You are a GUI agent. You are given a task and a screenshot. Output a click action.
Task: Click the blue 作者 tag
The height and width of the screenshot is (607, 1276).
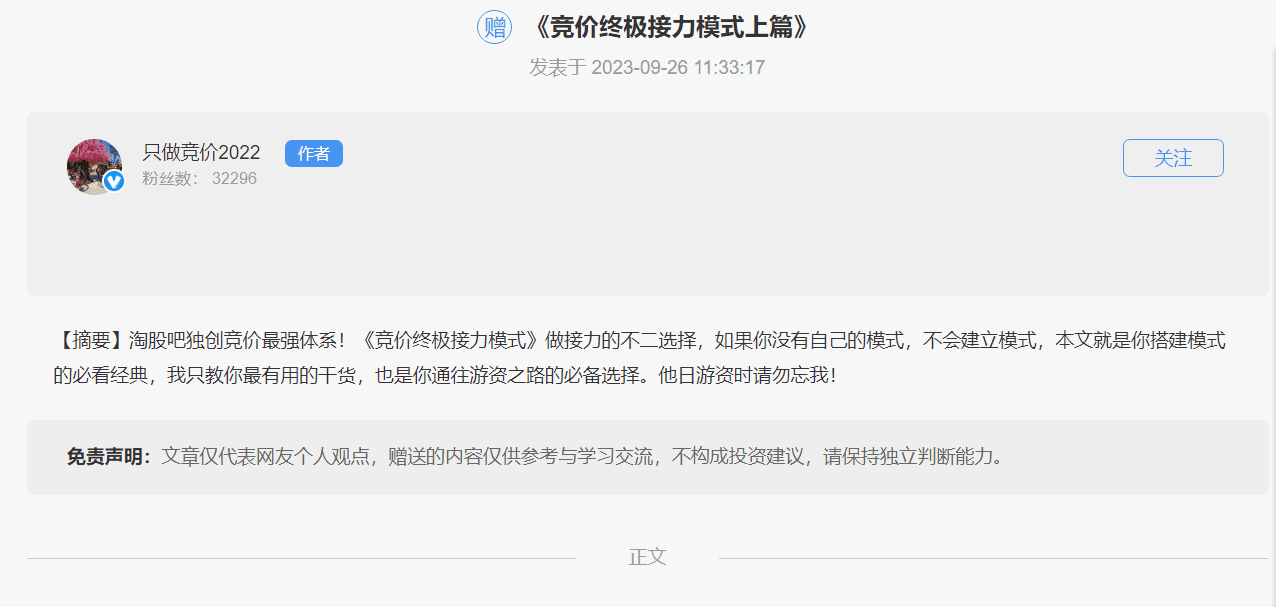click(x=314, y=153)
